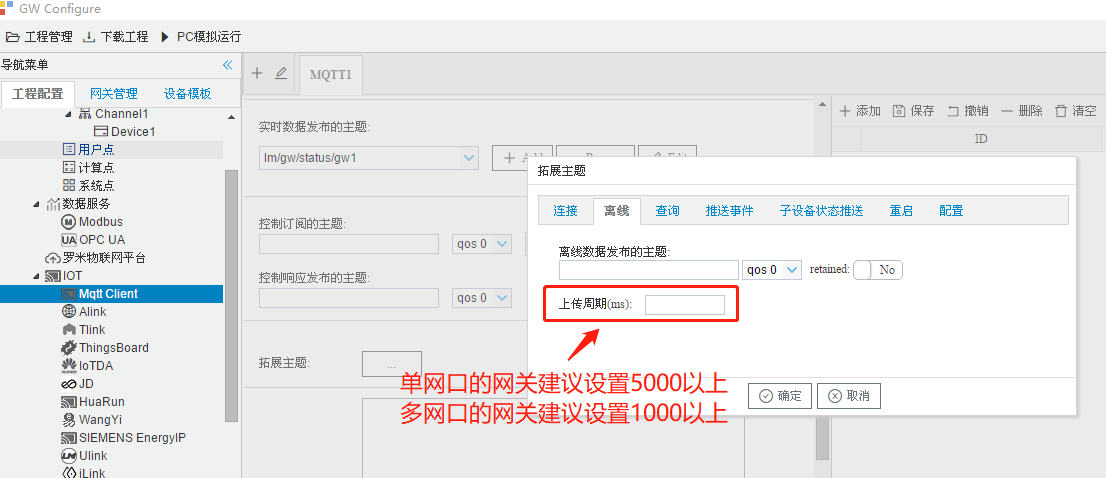The image size is (1106, 478).
Task: Select 系统点 system points
Action: point(89,186)
